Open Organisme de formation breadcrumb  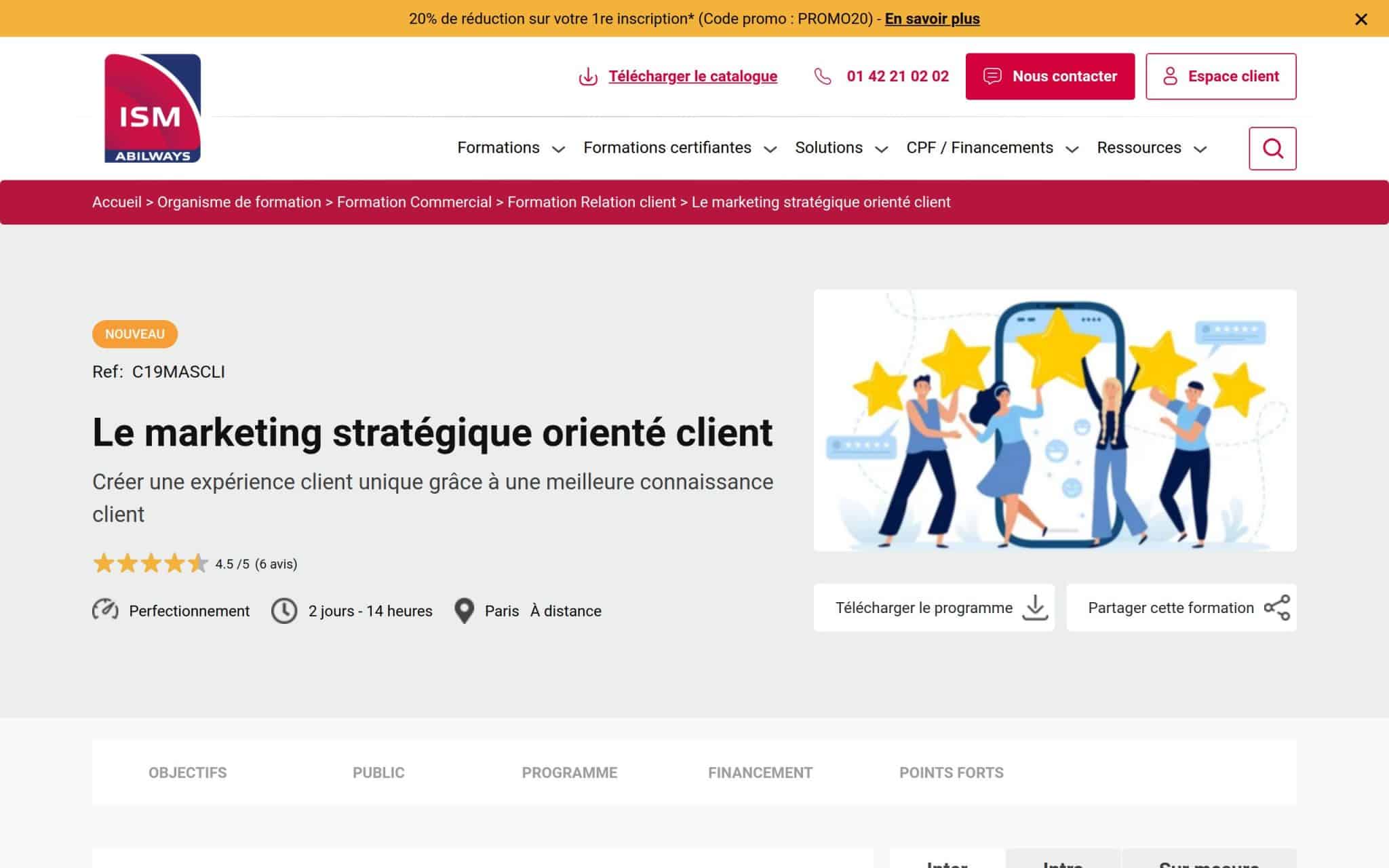(239, 202)
